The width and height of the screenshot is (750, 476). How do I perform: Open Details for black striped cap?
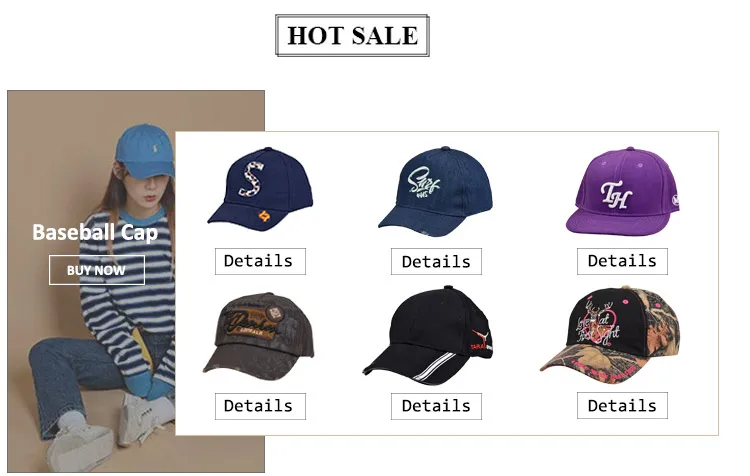click(436, 406)
